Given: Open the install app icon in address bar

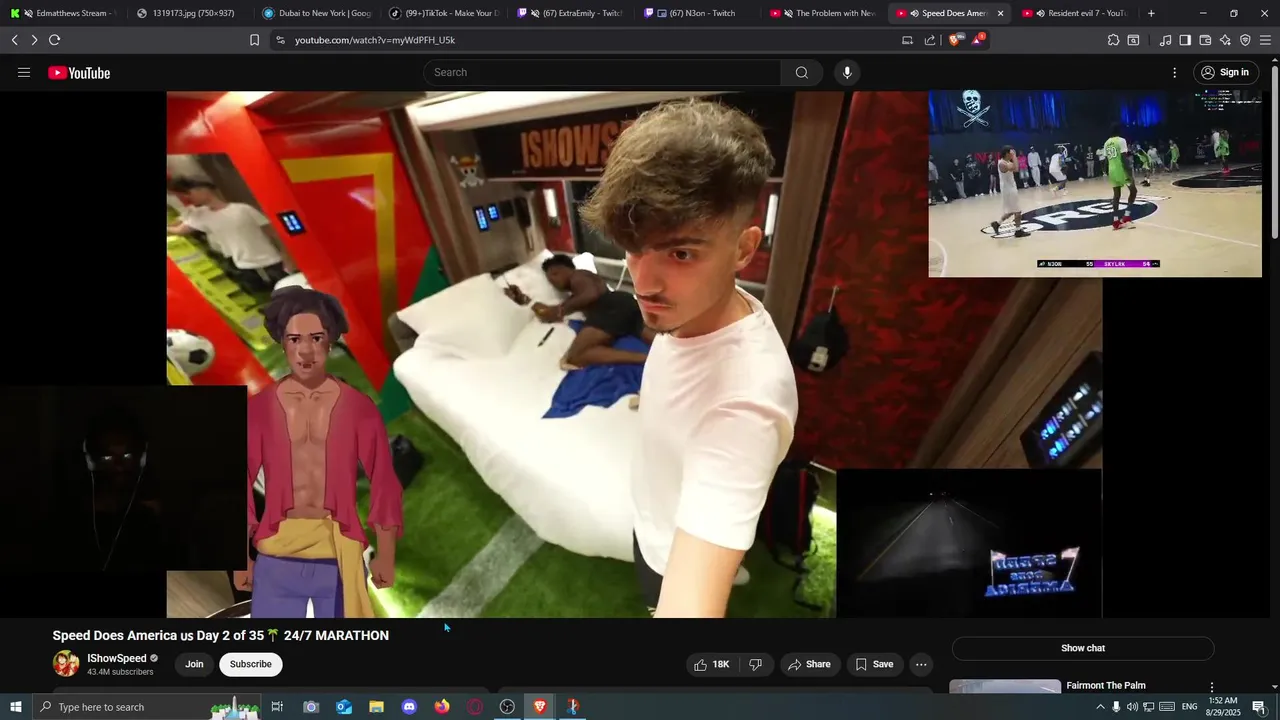Looking at the screenshot, I should 907,40.
